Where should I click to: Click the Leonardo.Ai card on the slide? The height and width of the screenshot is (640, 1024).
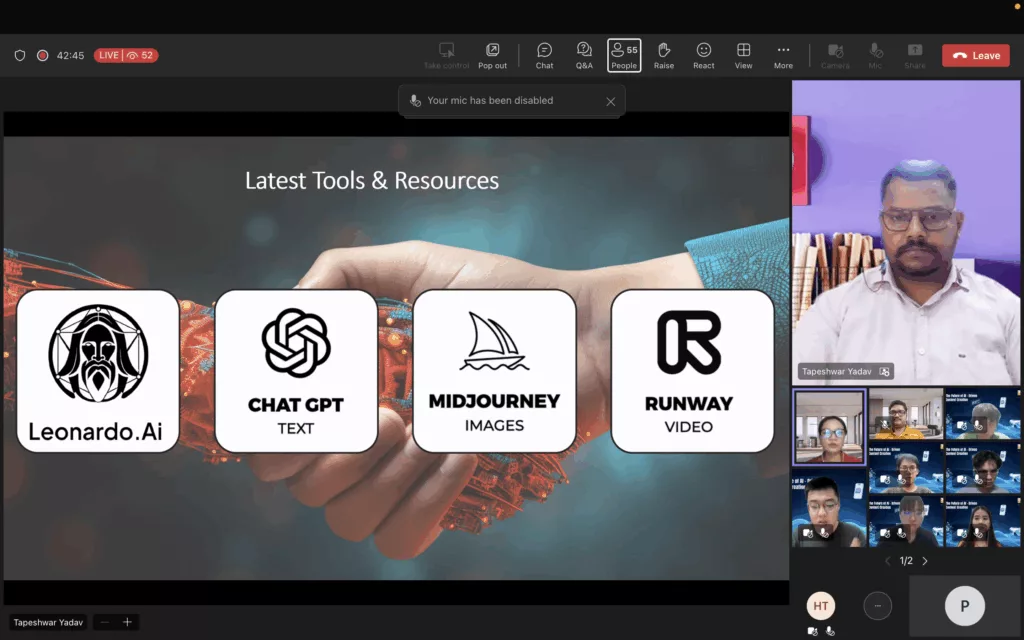pyautogui.click(x=98, y=371)
